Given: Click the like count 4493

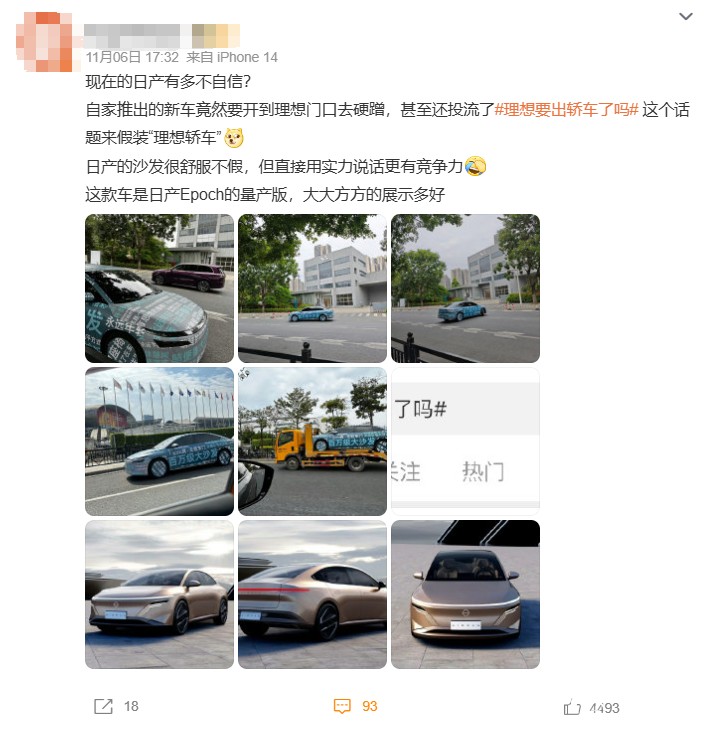Looking at the screenshot, I should coord(604,708).
